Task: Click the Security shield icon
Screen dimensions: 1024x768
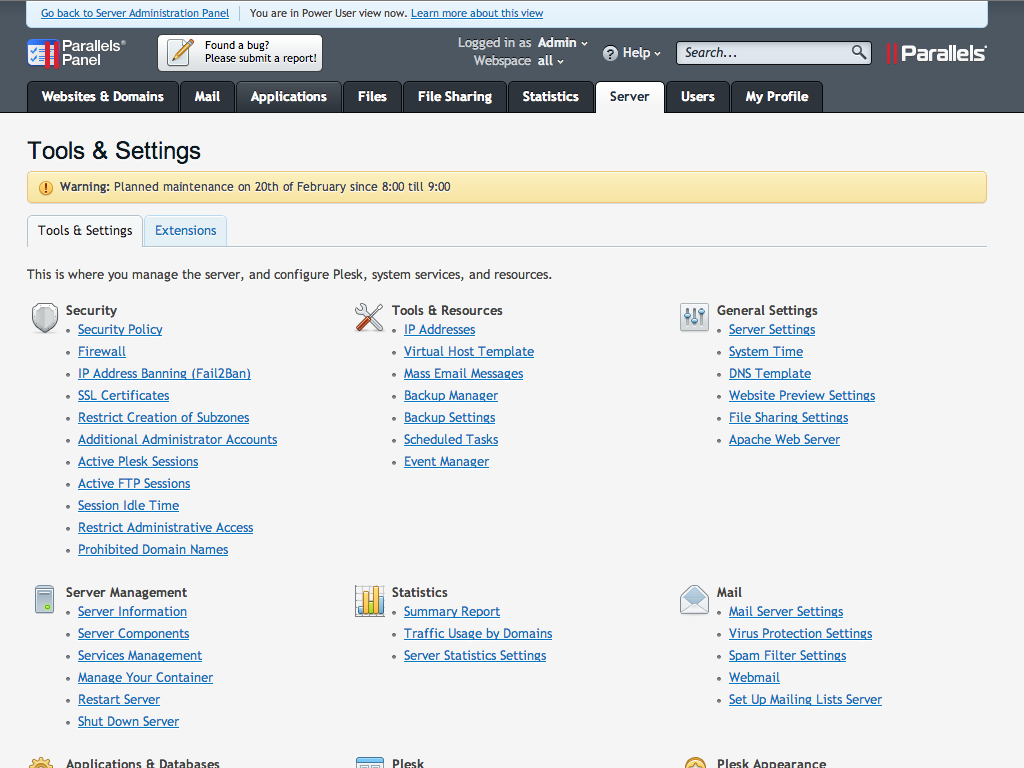Action: [45, 318]
